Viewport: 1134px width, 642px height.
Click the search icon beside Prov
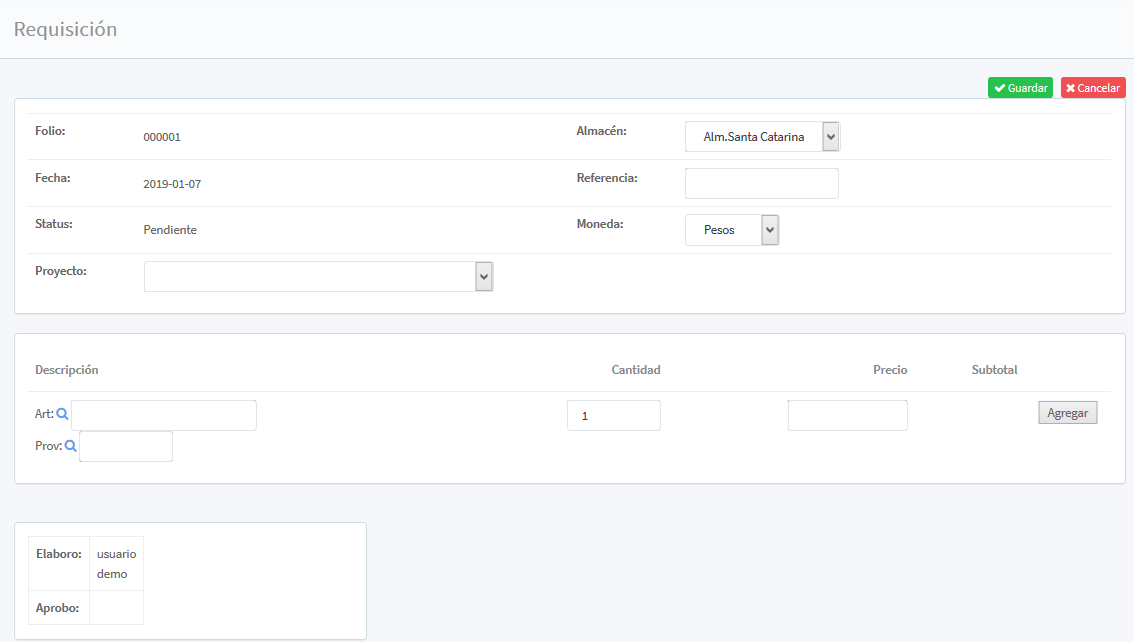point(71,446)
